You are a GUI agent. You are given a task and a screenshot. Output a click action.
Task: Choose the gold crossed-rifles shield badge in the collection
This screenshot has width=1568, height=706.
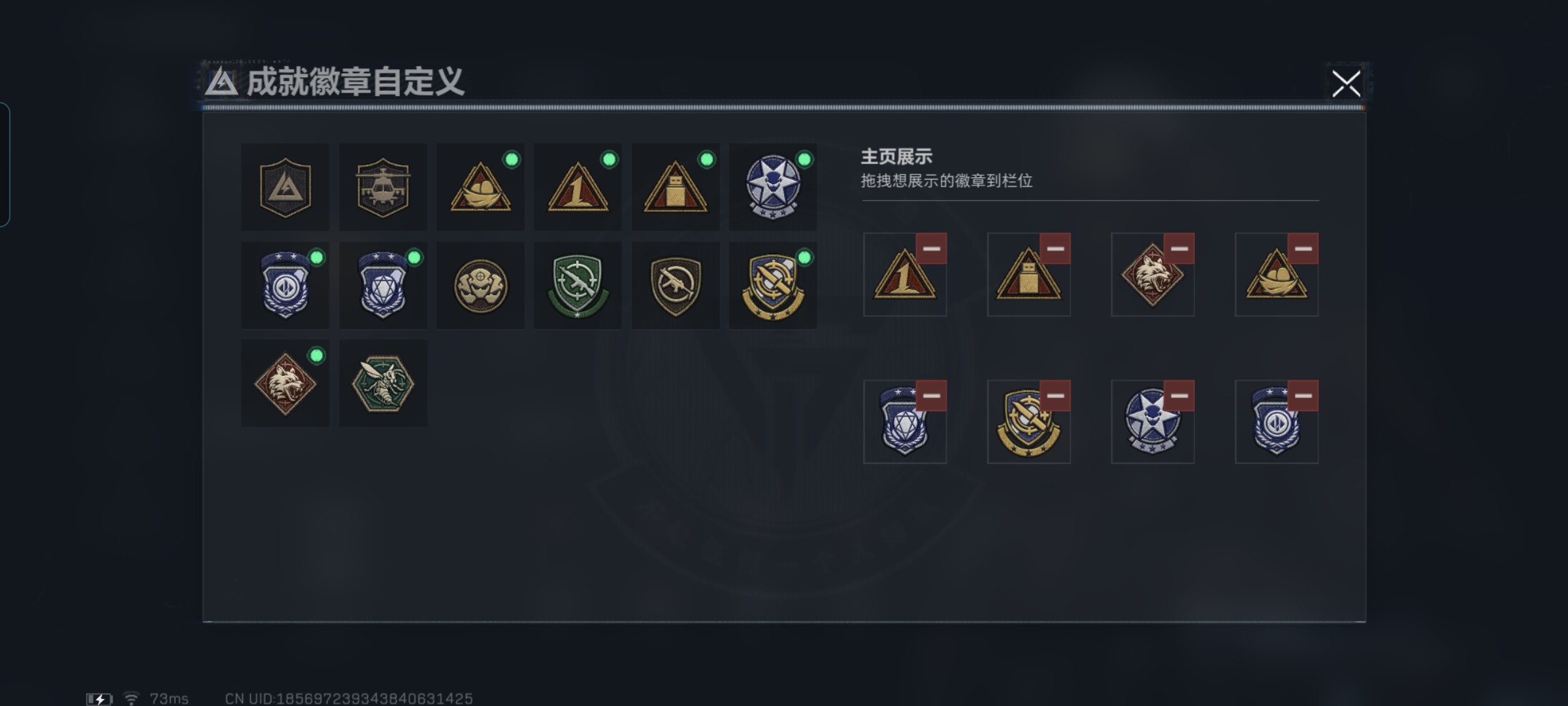coord(773,285)
